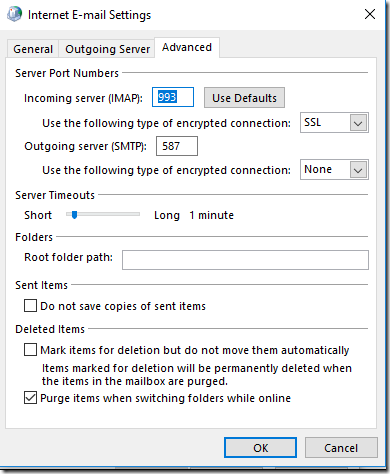Click the Cancel button
The image size is (390, 474).
(x=341, y=448)
